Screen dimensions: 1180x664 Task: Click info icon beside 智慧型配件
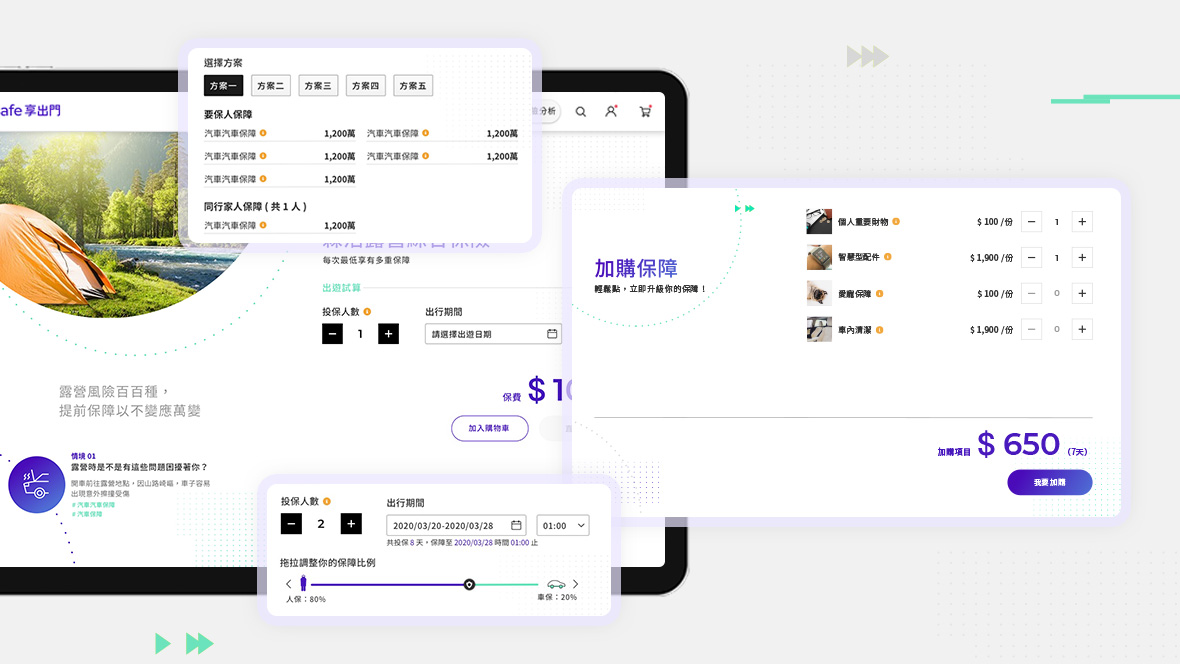click(x=888, y=257)
